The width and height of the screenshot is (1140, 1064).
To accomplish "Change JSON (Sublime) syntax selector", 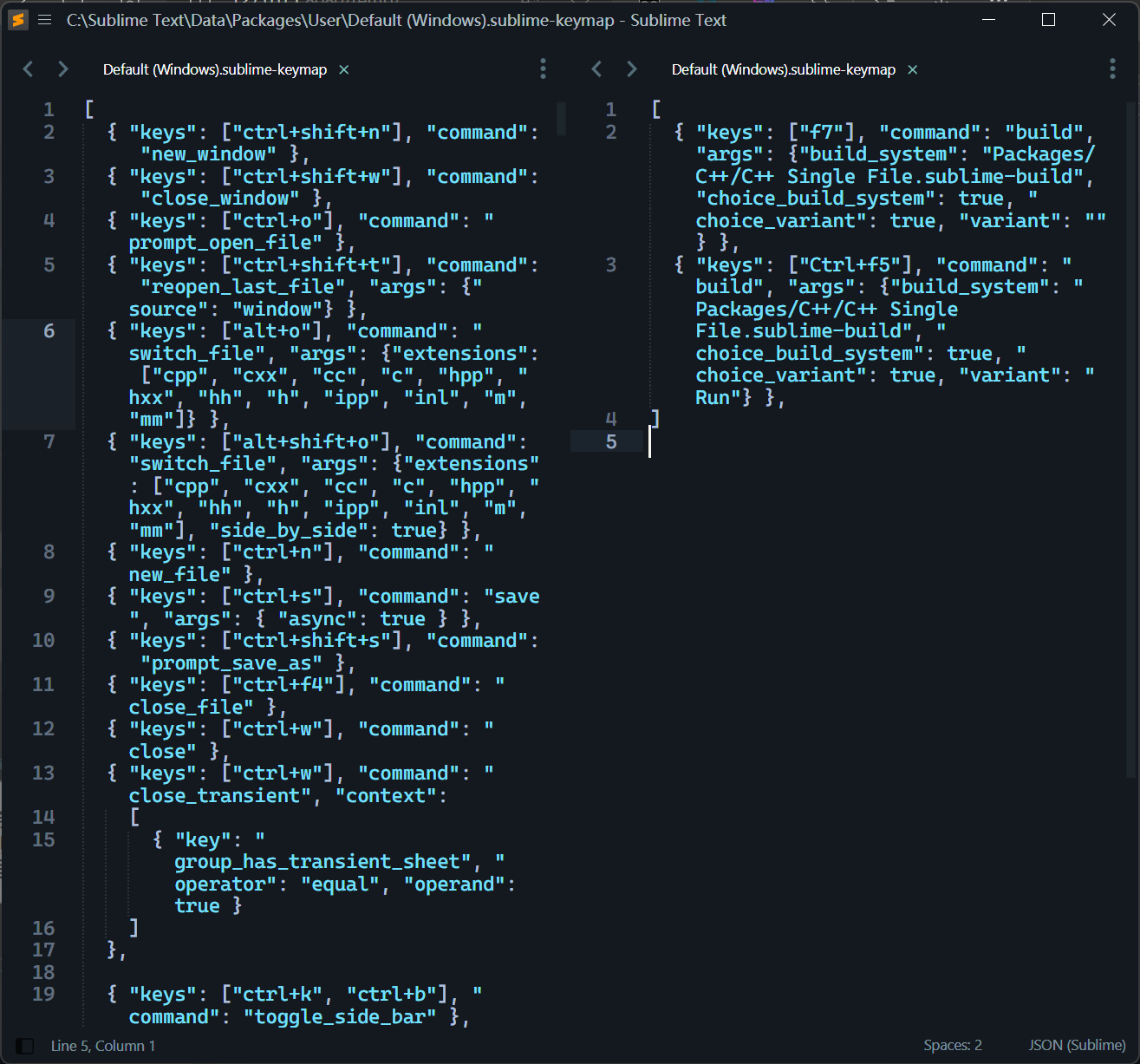I will pyautogui.click(x=1077, y=1046).
